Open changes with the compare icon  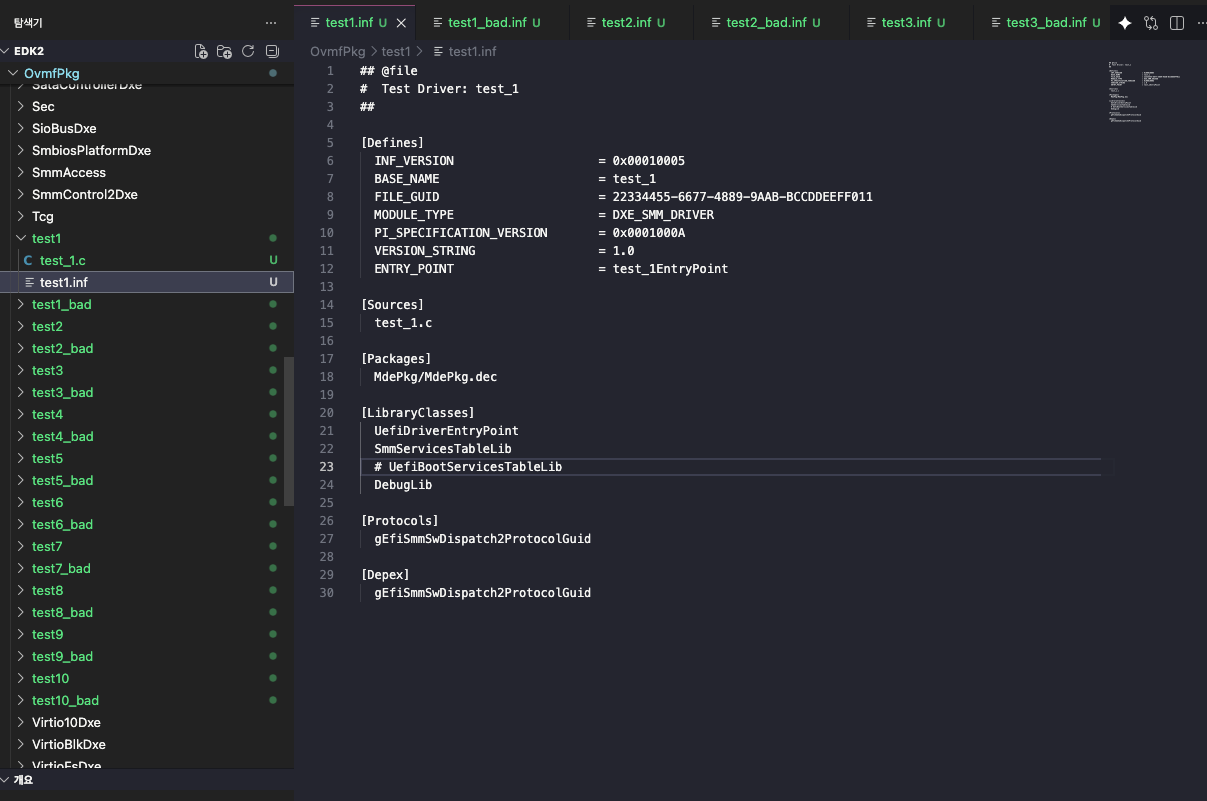[x=1151, y=23]
